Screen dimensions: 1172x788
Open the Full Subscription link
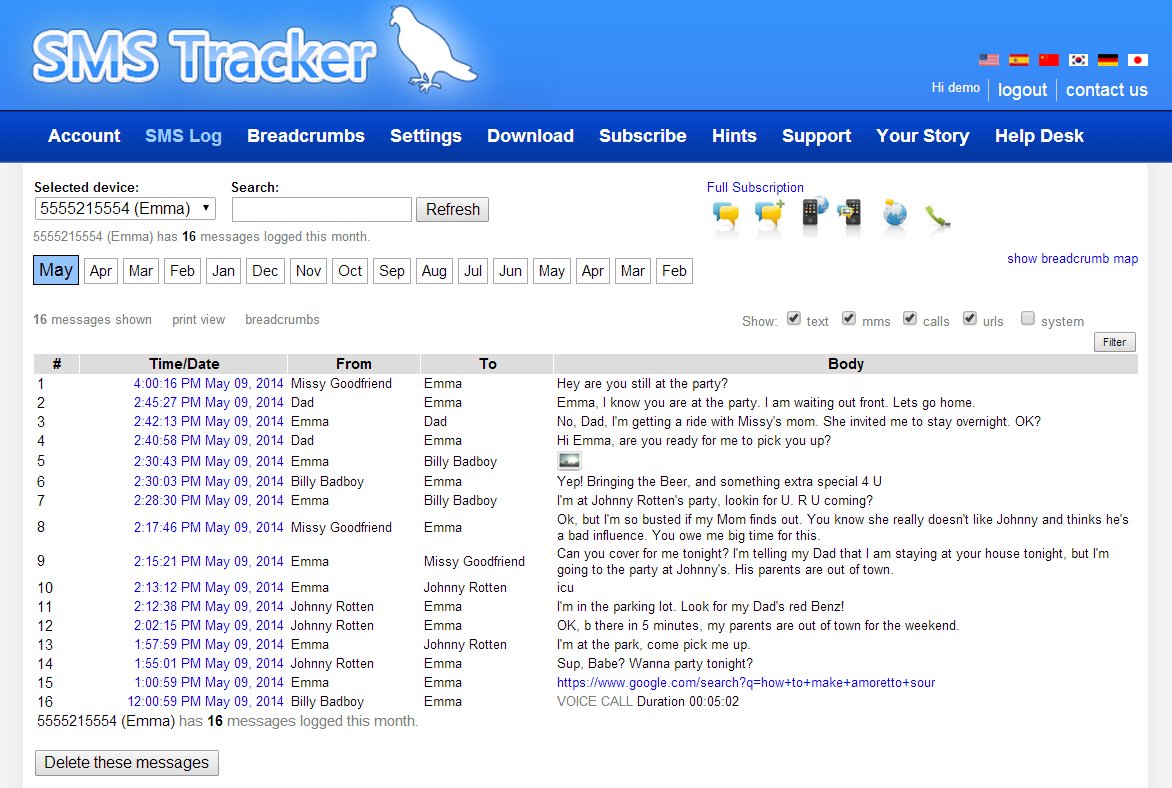click(x=755, y=188)
